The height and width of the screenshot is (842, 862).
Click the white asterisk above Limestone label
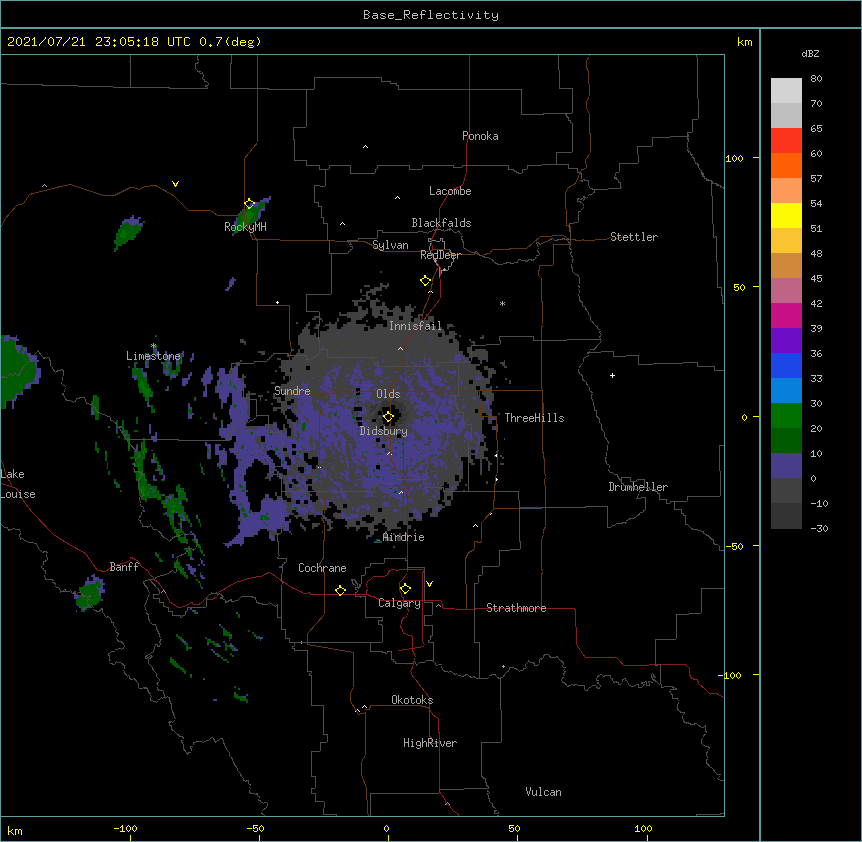(154, 346)
